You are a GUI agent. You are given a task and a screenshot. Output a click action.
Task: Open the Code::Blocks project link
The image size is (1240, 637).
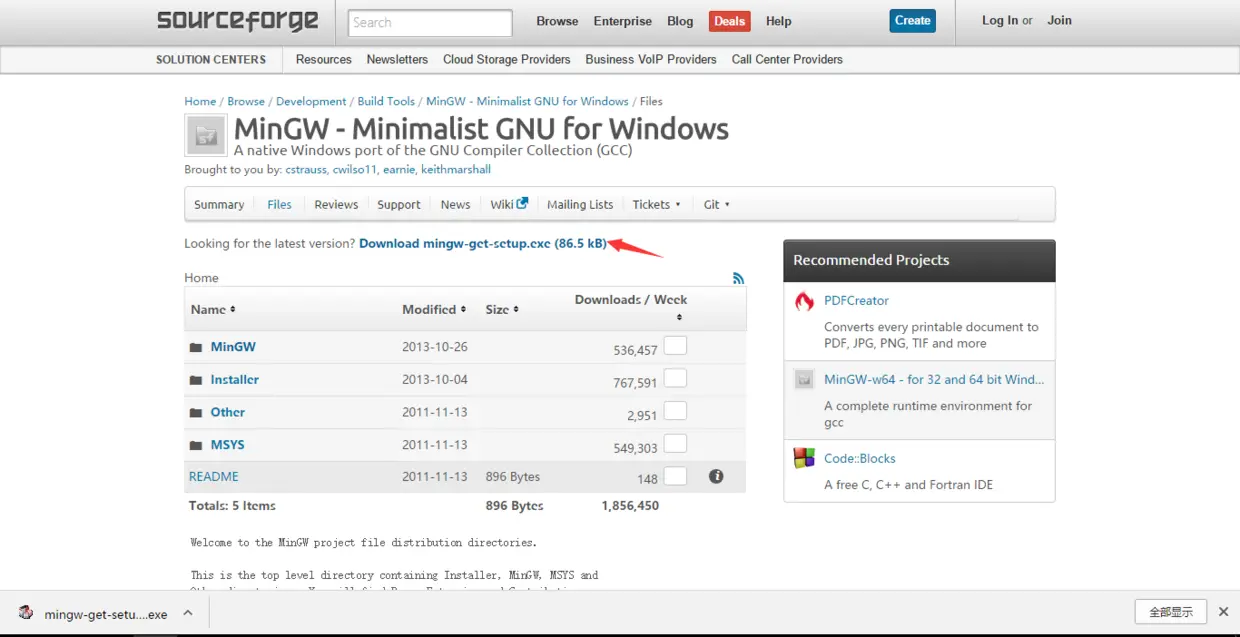(860, 459)
